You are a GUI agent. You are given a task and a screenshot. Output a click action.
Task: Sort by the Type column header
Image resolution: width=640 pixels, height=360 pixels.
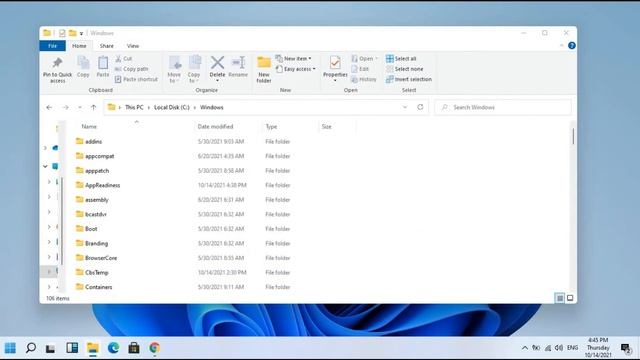(271, 127)
